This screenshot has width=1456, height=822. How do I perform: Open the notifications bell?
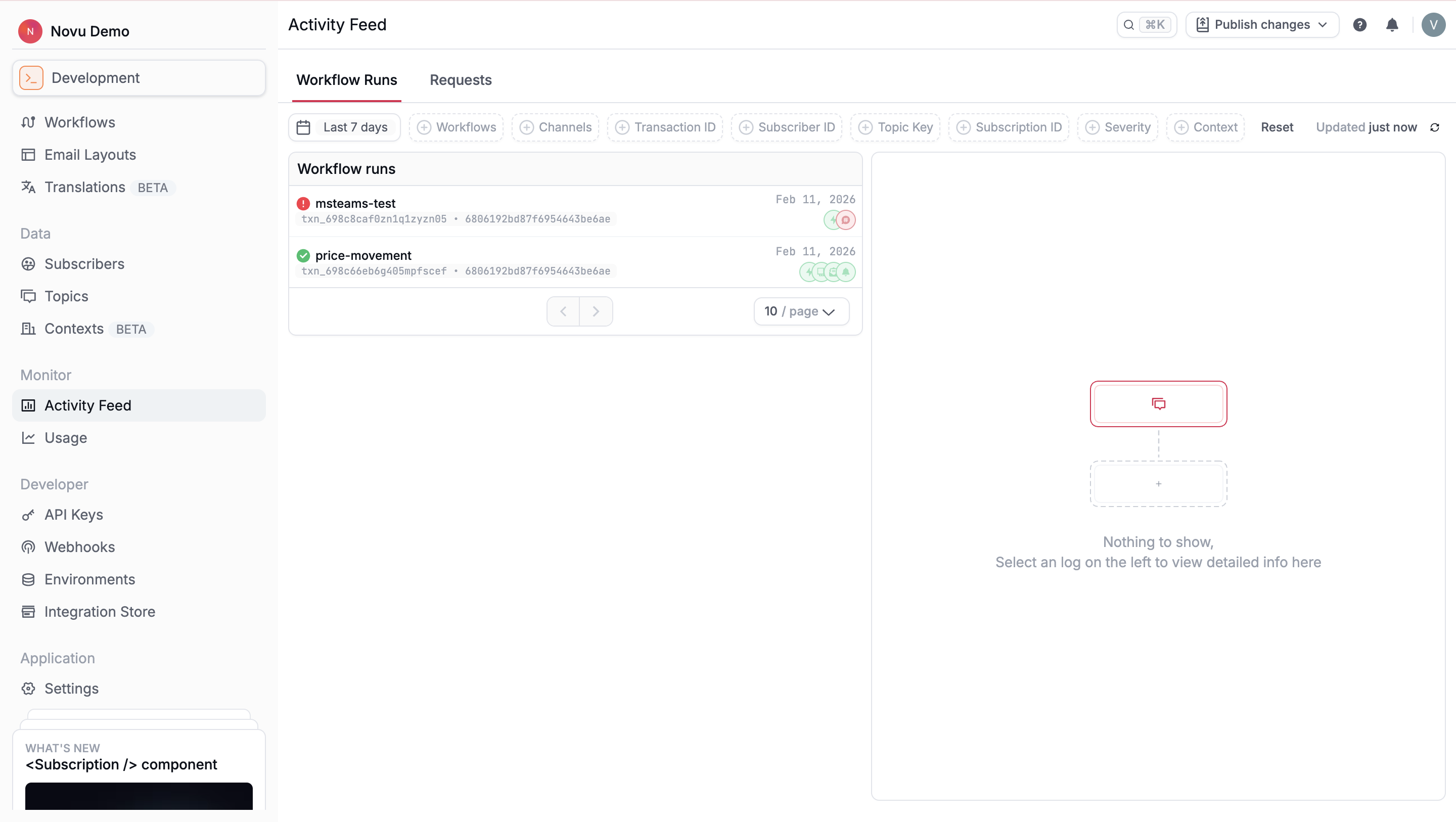click(1392, 24)
